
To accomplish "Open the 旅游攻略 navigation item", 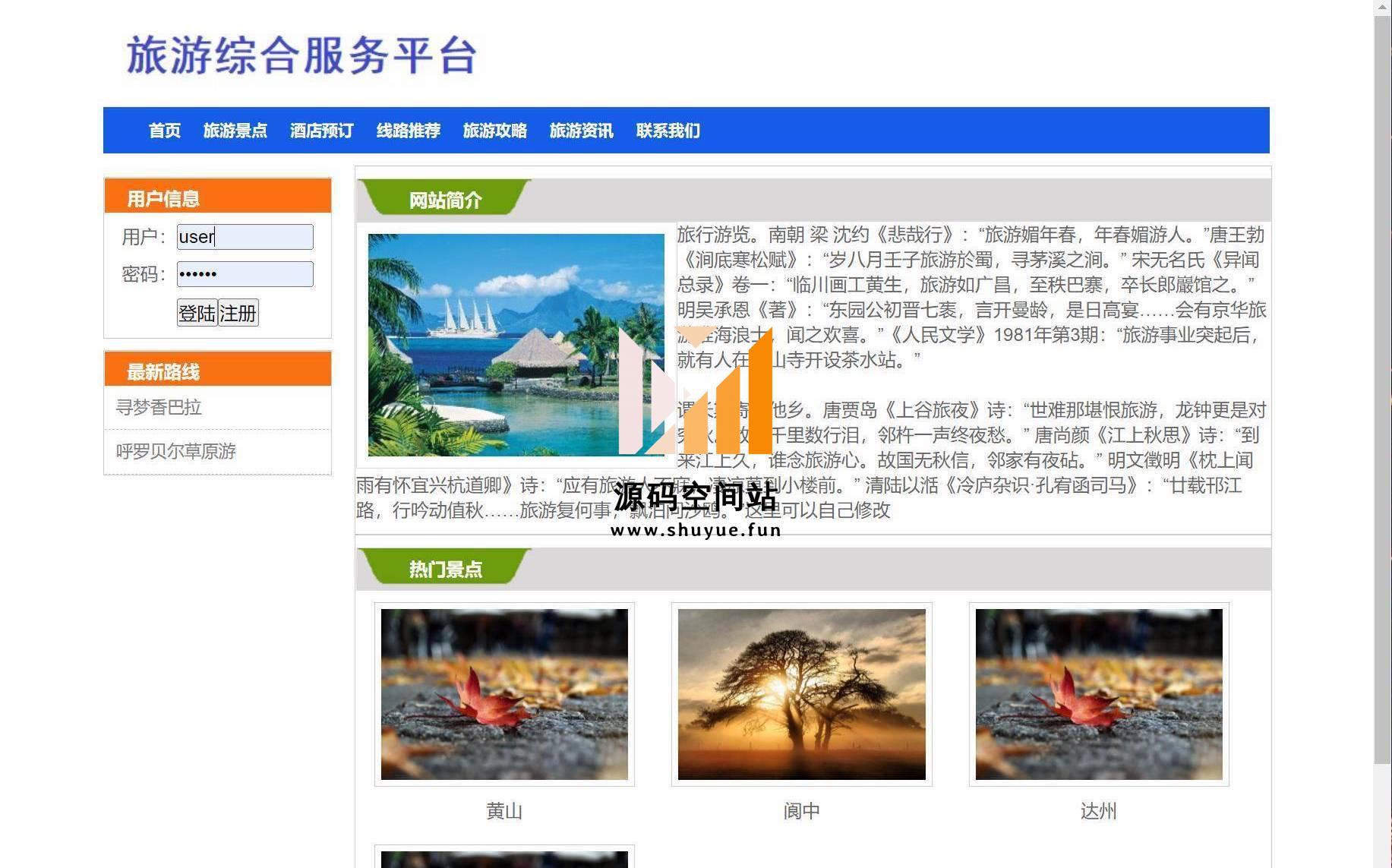I will pos(494,131).
